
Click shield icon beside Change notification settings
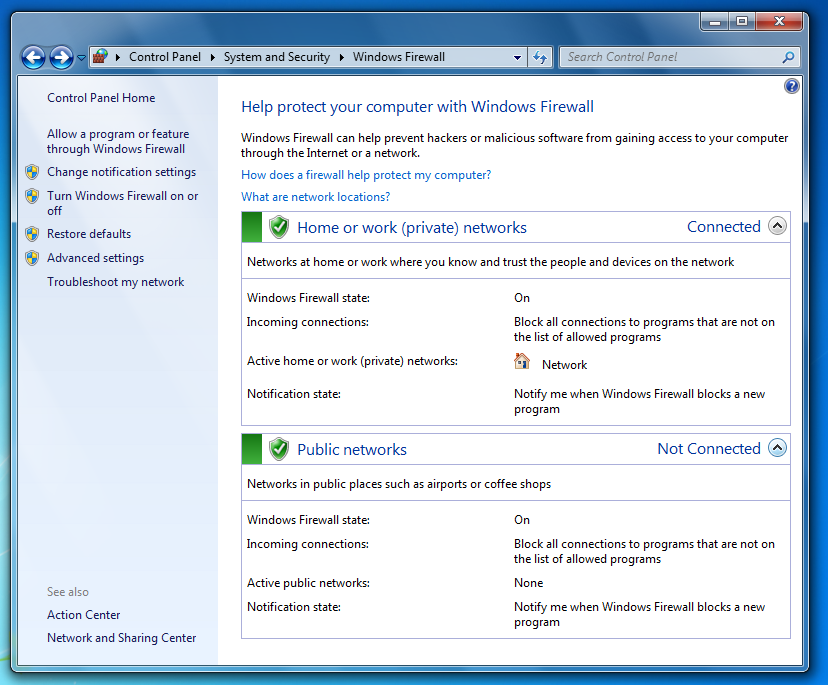click(x=32, y=172)
